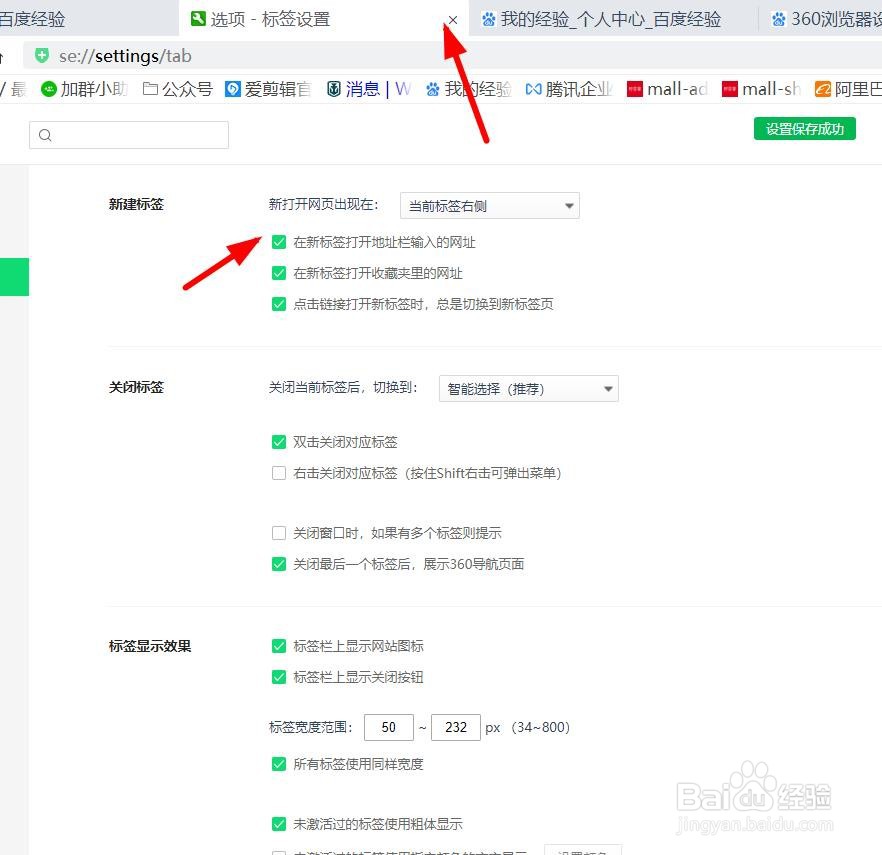Click the 设置保存成功 button

tap(804, 128)
